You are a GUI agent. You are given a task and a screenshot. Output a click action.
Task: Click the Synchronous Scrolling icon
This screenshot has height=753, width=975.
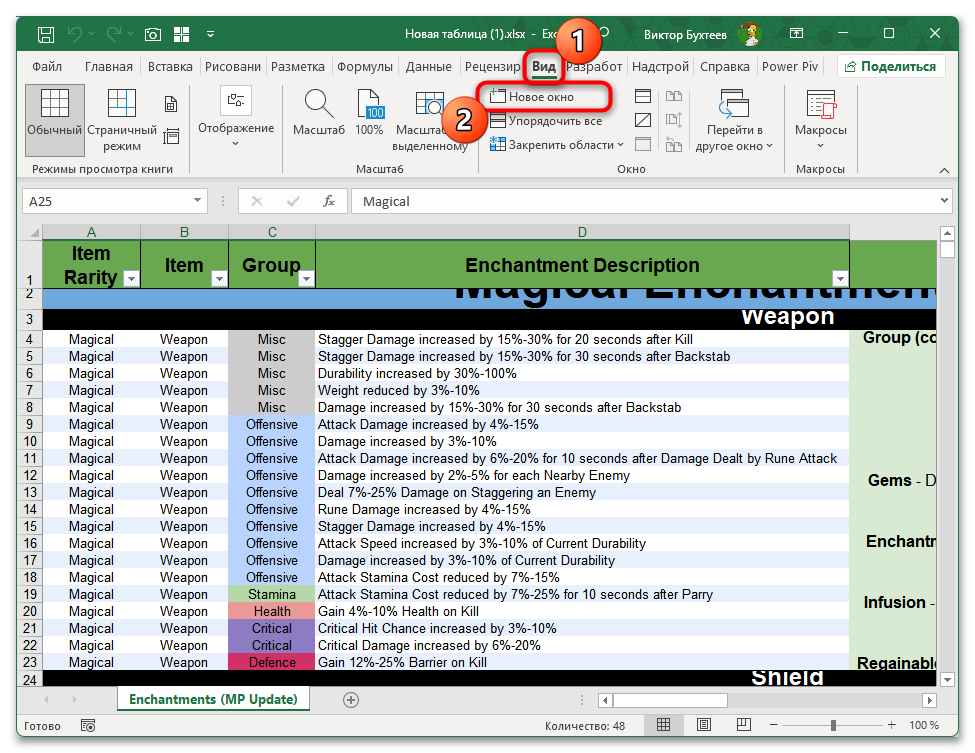pyautogui.click(x=674, y=120)
